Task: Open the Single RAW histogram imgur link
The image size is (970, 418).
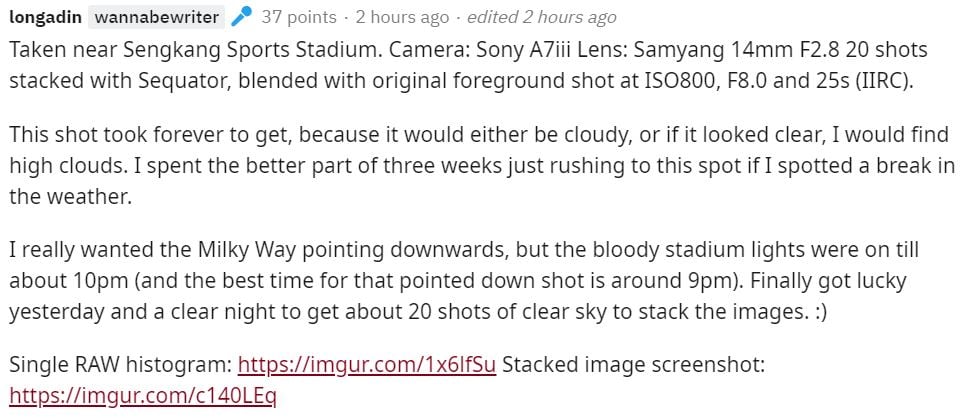Action: pos(366,363)
